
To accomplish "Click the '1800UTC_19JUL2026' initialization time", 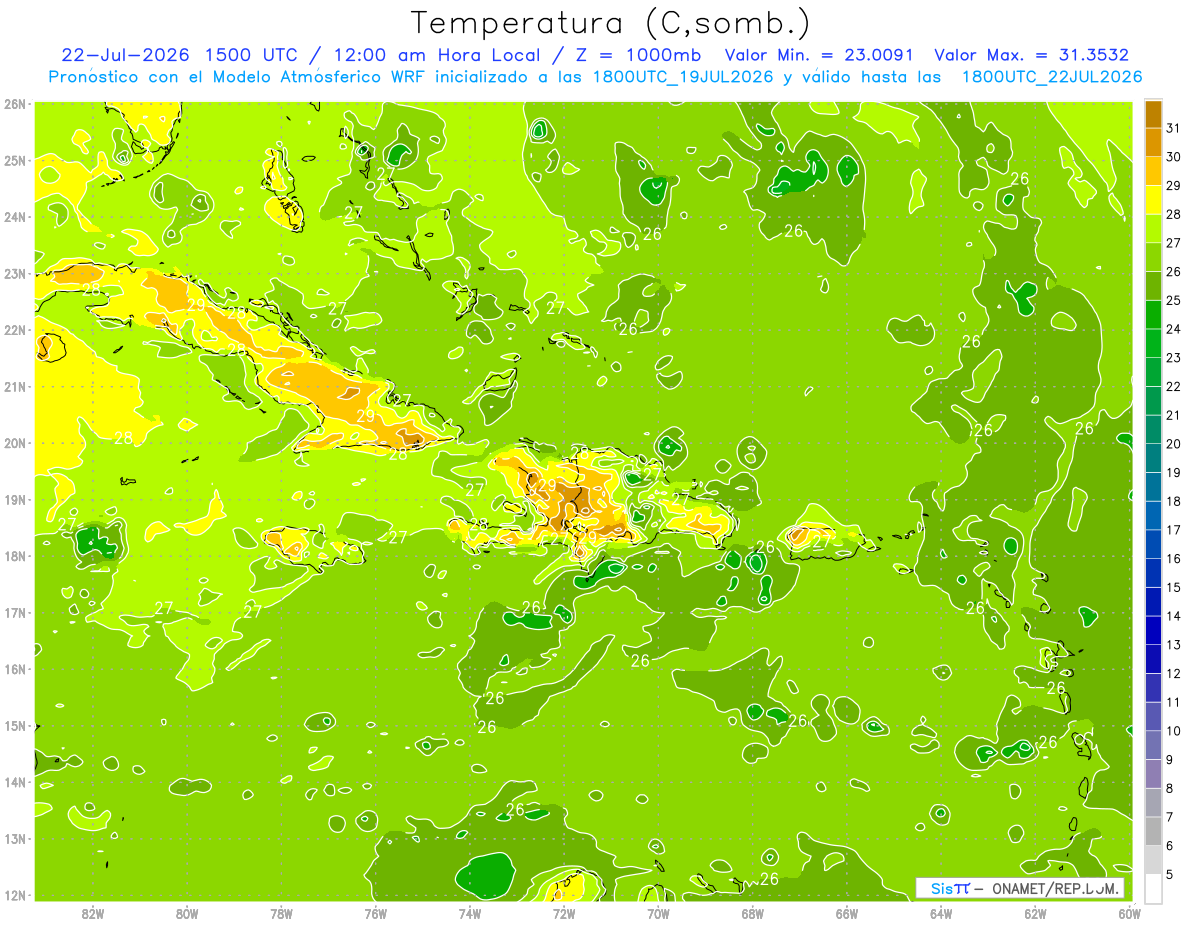I will (683, 77).
